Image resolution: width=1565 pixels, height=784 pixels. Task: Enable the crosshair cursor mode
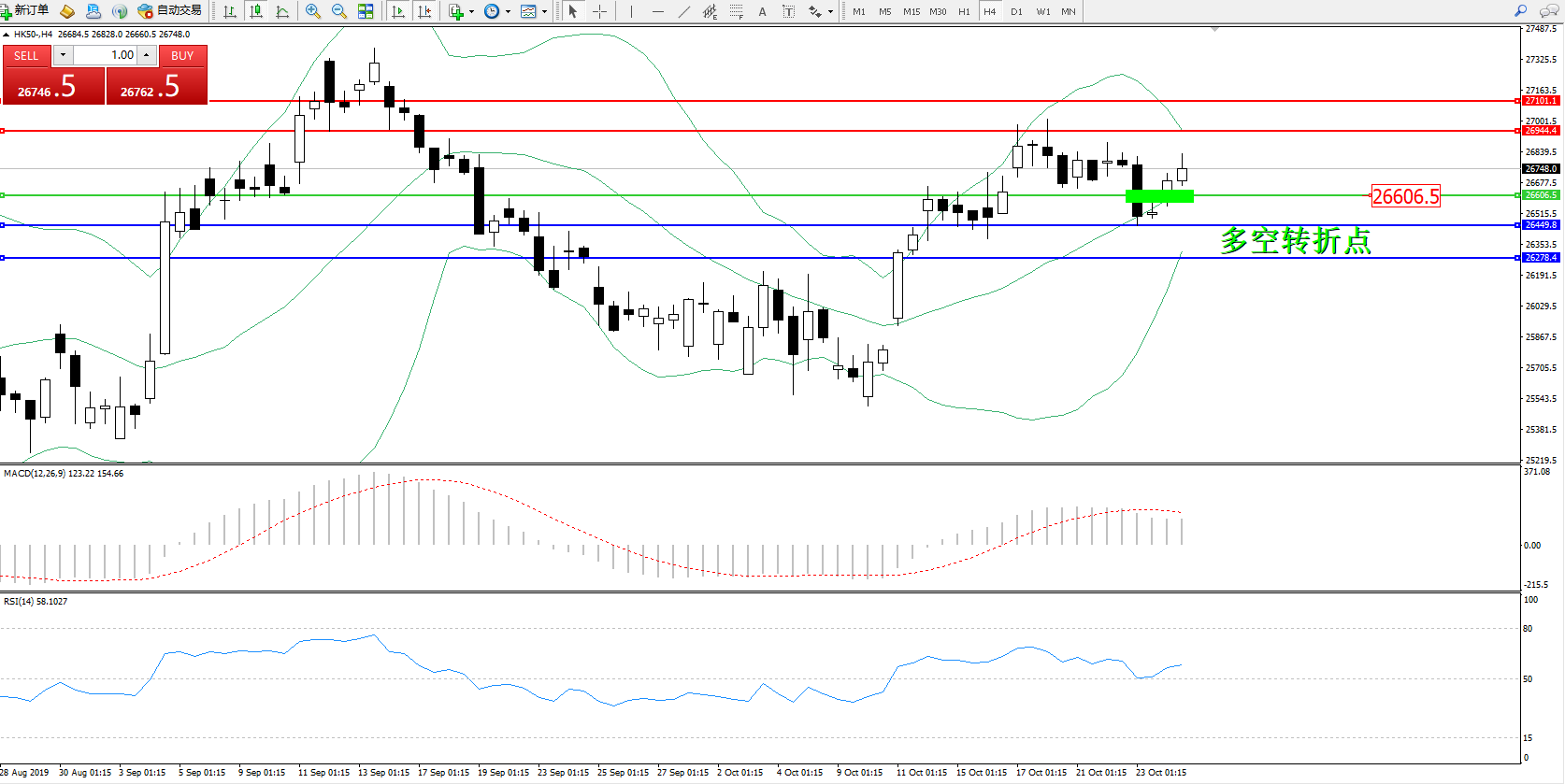pos(599,11)
